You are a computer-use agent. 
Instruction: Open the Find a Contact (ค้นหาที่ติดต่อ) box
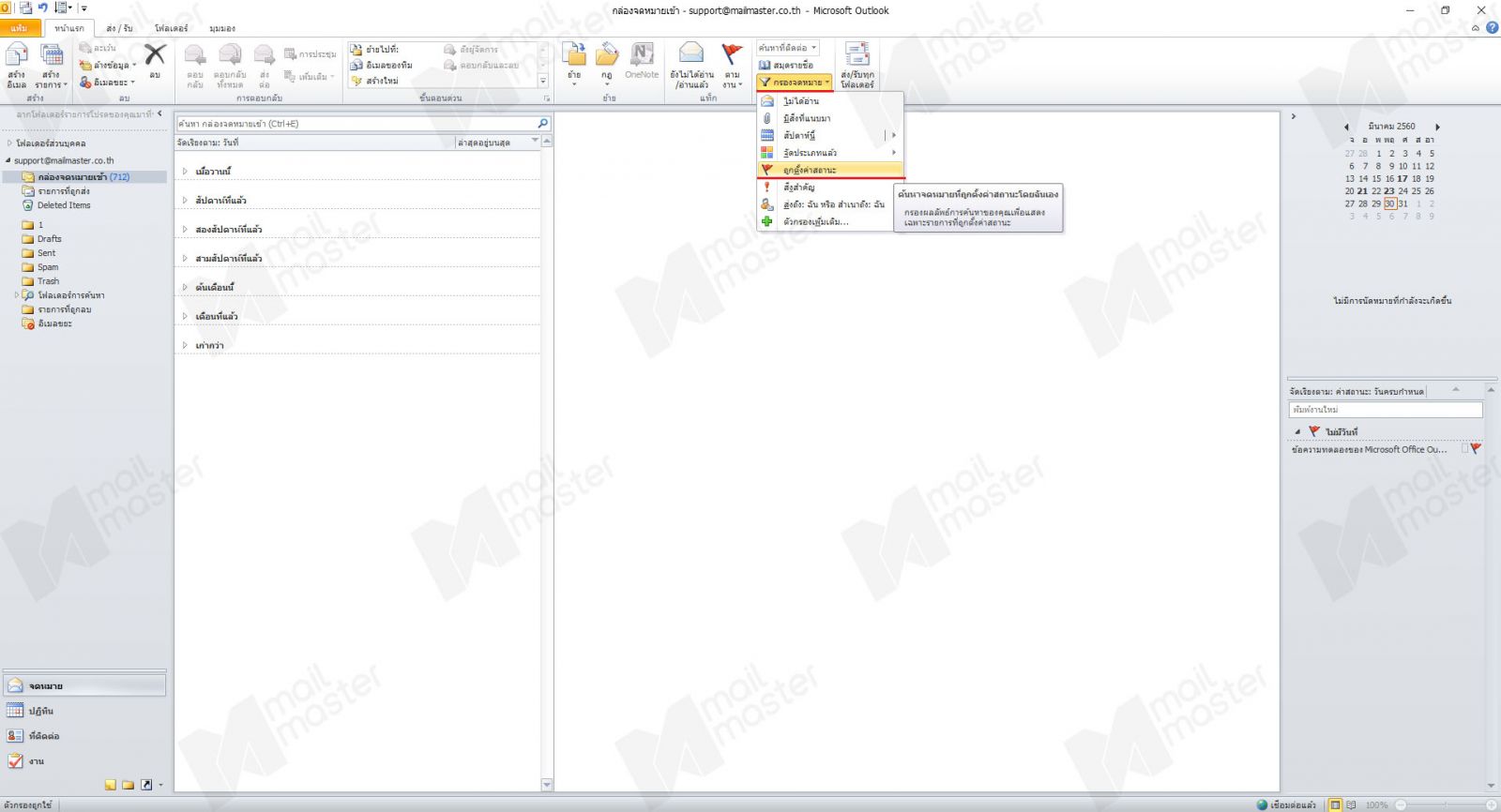click(788, 48)
